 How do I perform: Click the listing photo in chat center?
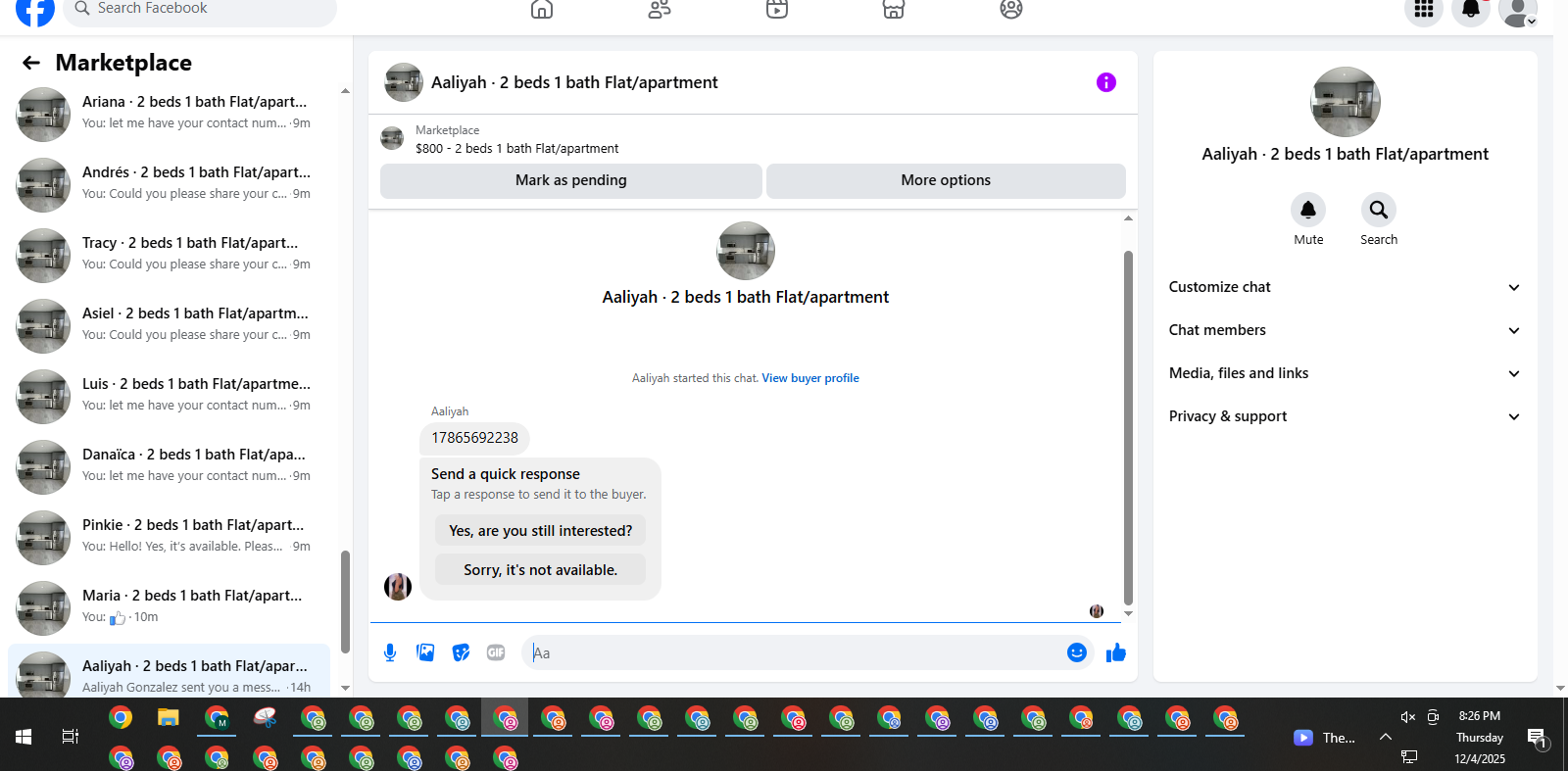[746, 251]
